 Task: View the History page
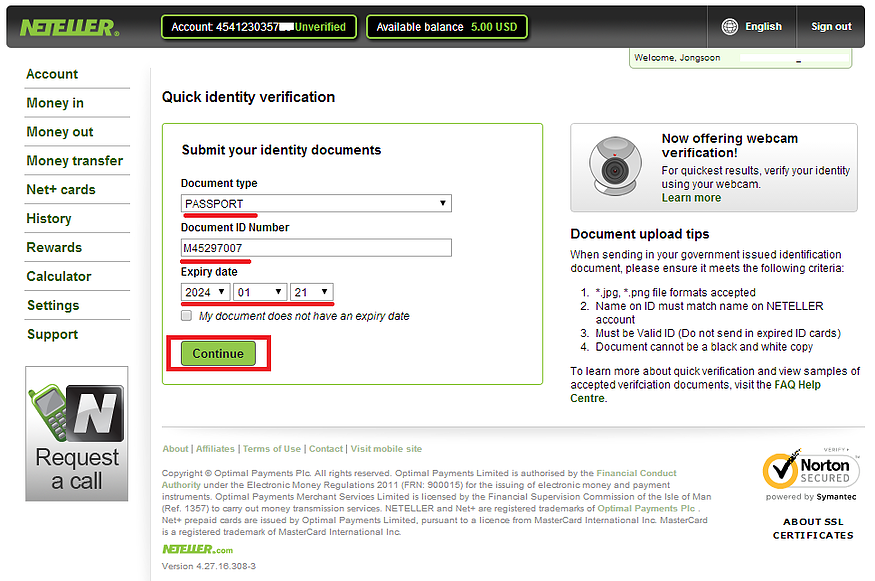pyautogui.click(x=49, y=219)
